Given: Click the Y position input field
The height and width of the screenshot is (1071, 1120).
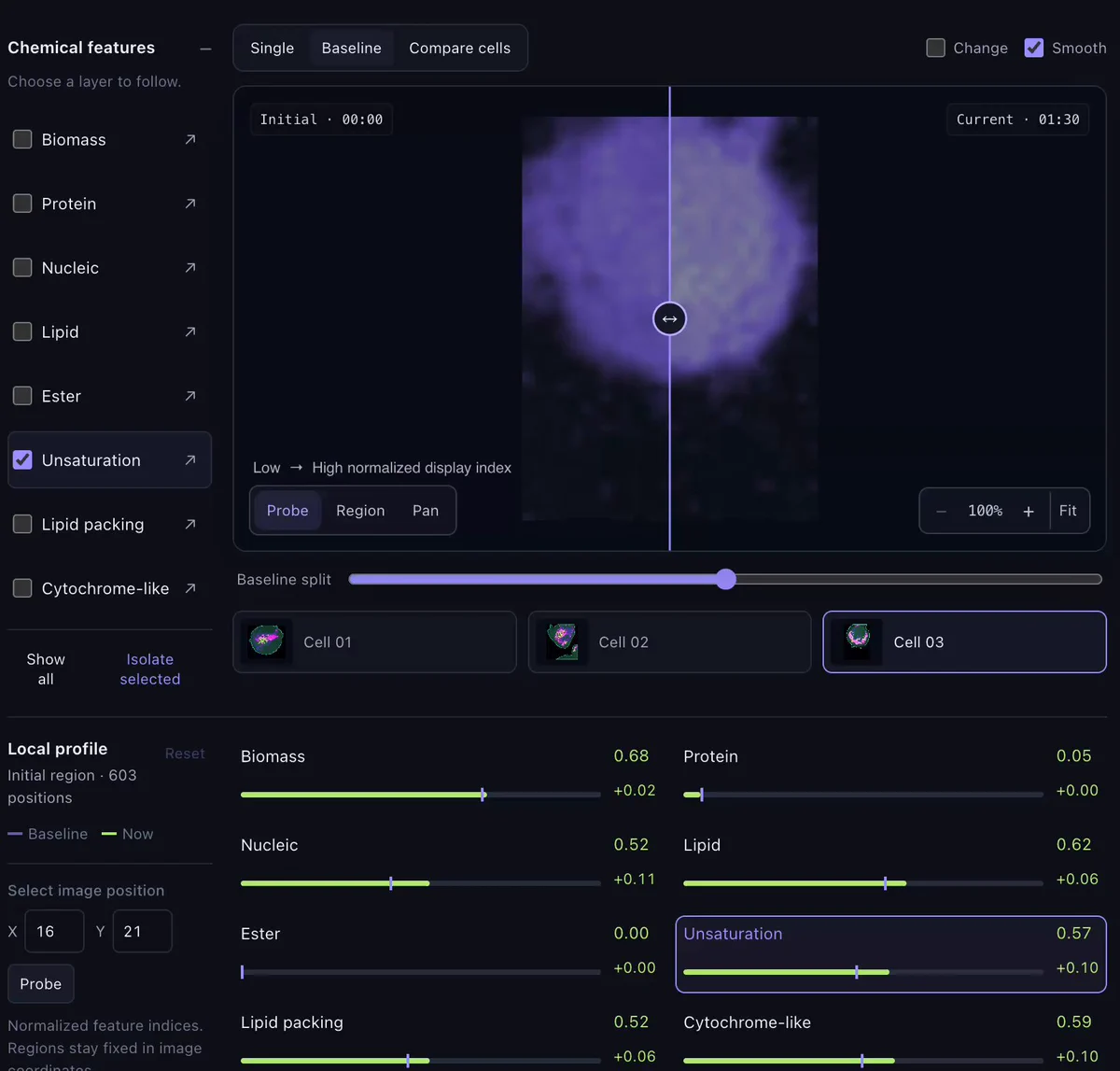Looking at the screenshot, I should click(x=142, y=931).
